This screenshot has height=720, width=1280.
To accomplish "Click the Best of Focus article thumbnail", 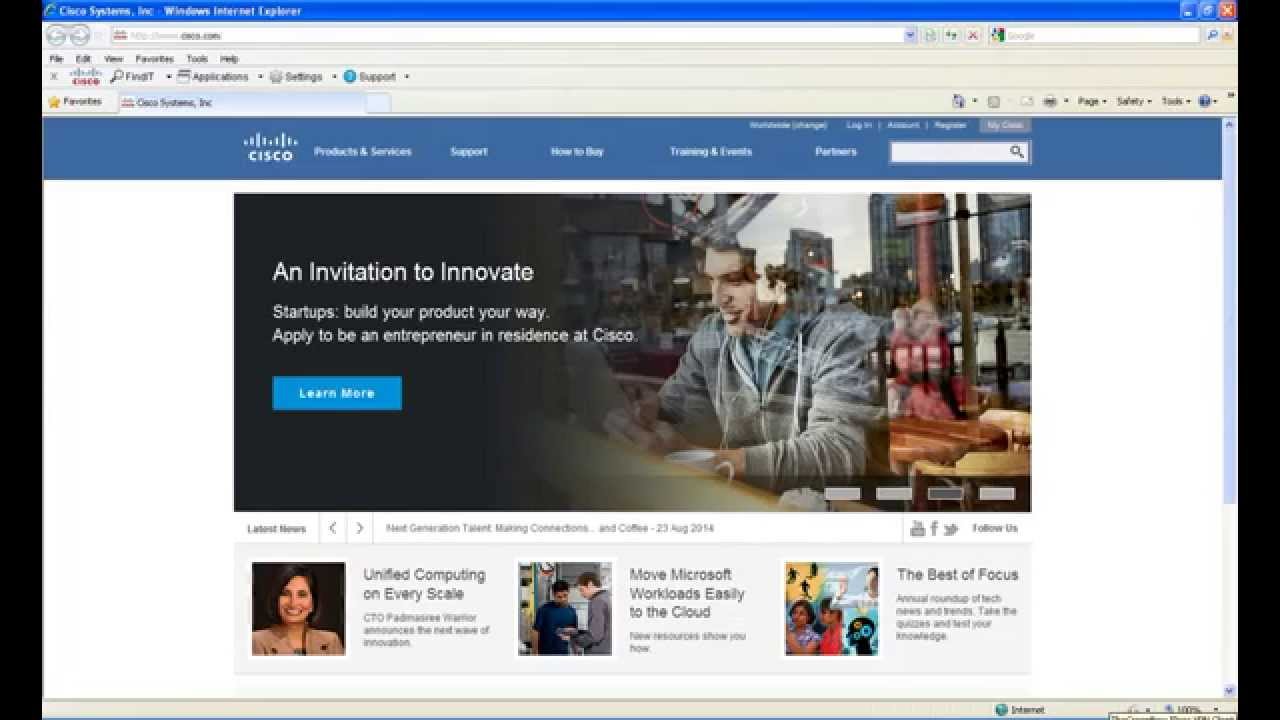I will (x=832, y=608).
